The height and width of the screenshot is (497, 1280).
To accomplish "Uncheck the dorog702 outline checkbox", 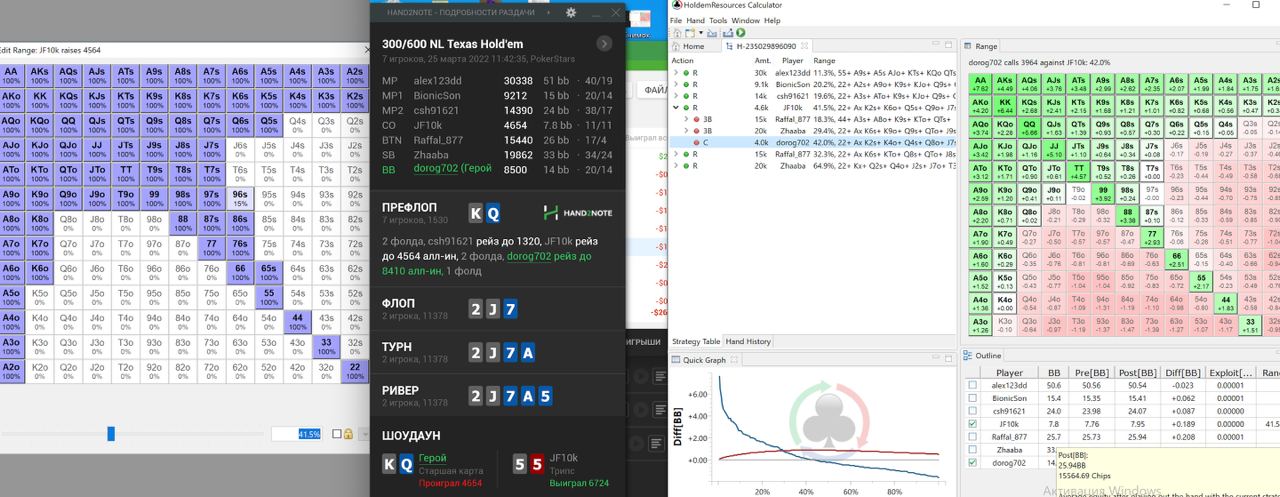I will [x=973, y=463].
